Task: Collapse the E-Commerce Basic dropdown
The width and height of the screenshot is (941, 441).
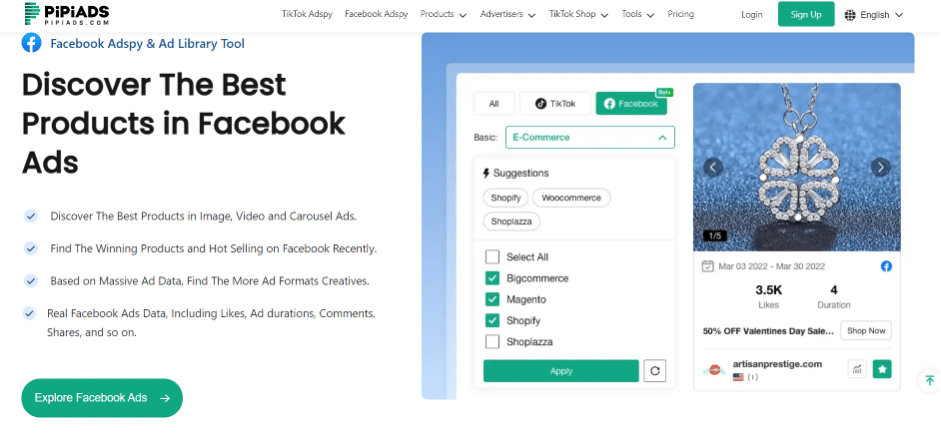Action: (590, 137)
